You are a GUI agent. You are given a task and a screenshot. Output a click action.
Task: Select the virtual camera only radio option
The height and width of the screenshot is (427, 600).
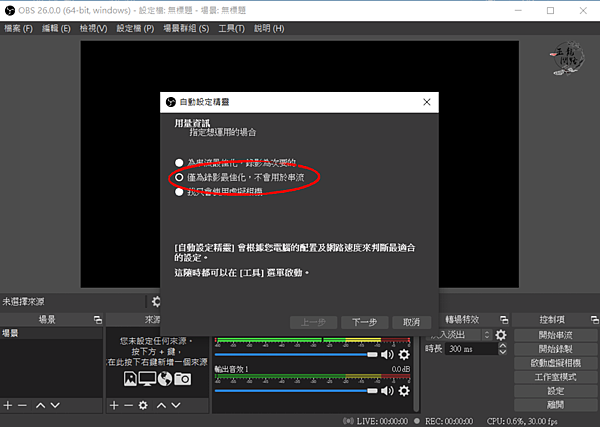(179, 192)
